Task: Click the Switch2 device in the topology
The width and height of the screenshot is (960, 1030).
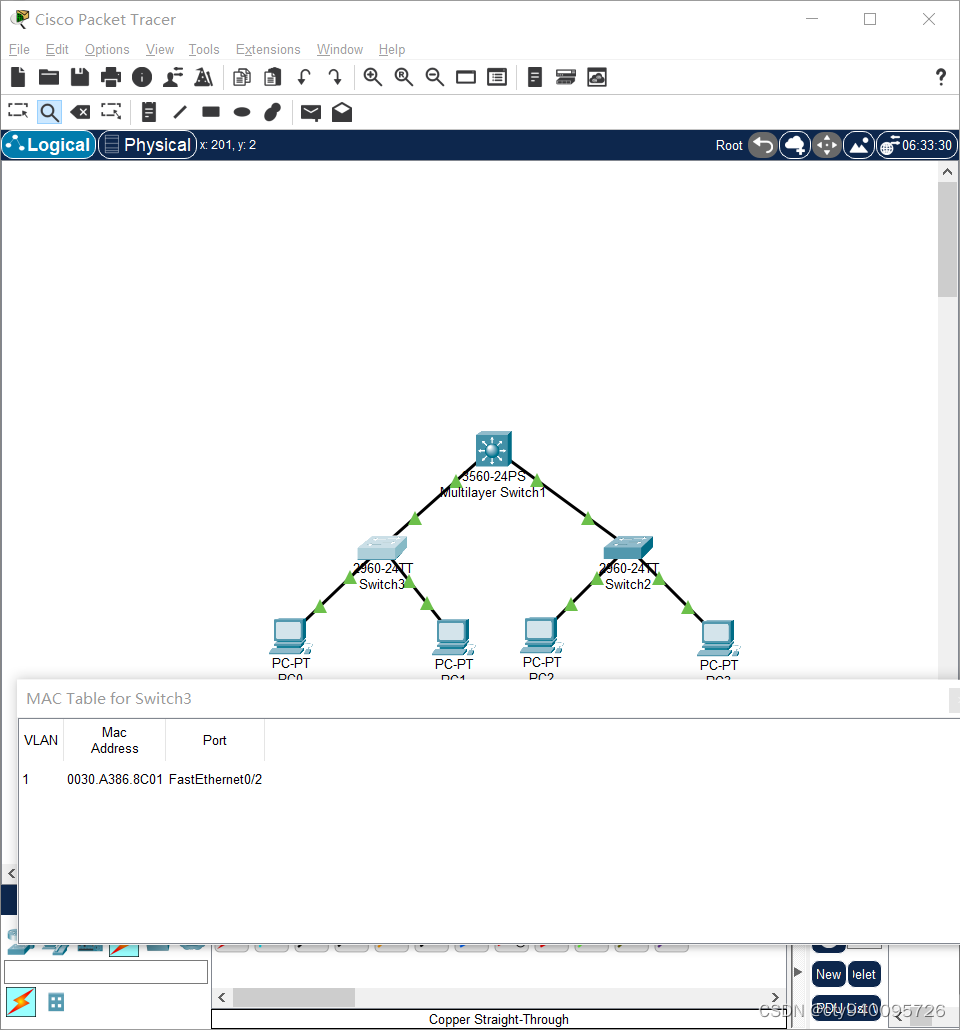Action: click(628, 548)
